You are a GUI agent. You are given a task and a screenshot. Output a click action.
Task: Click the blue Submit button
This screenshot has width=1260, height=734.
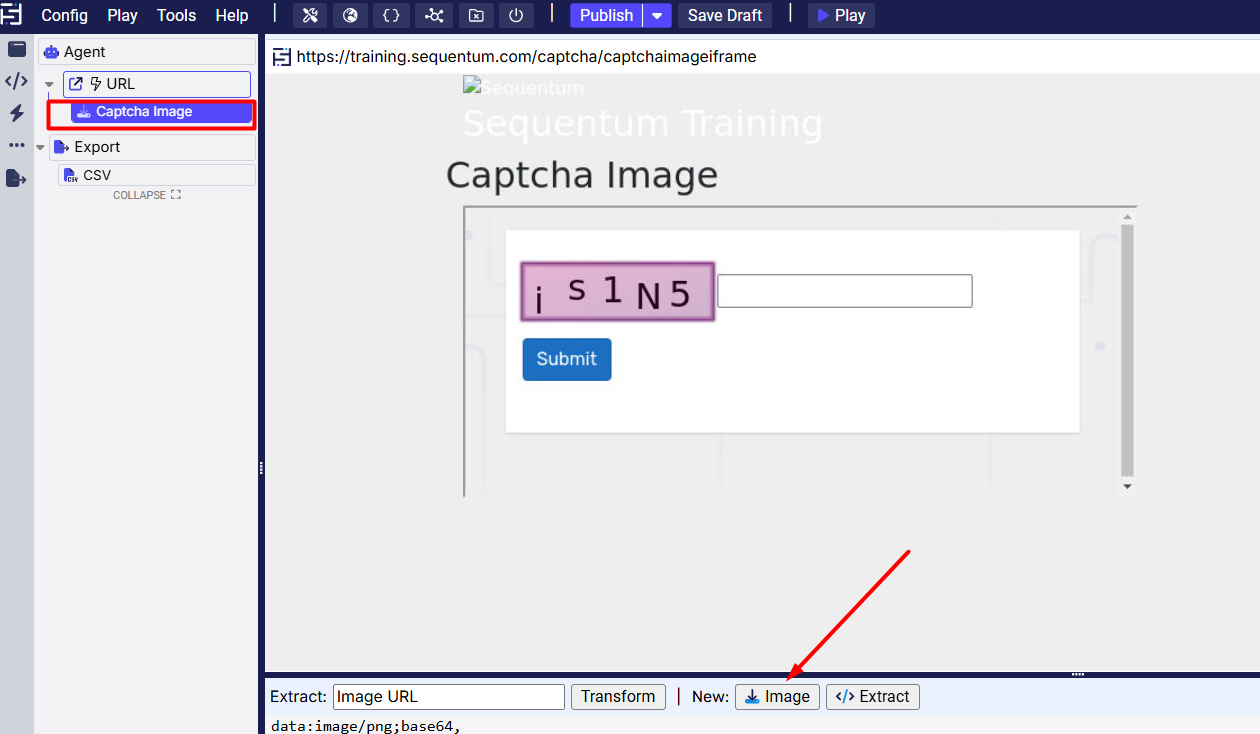point(567,359)
